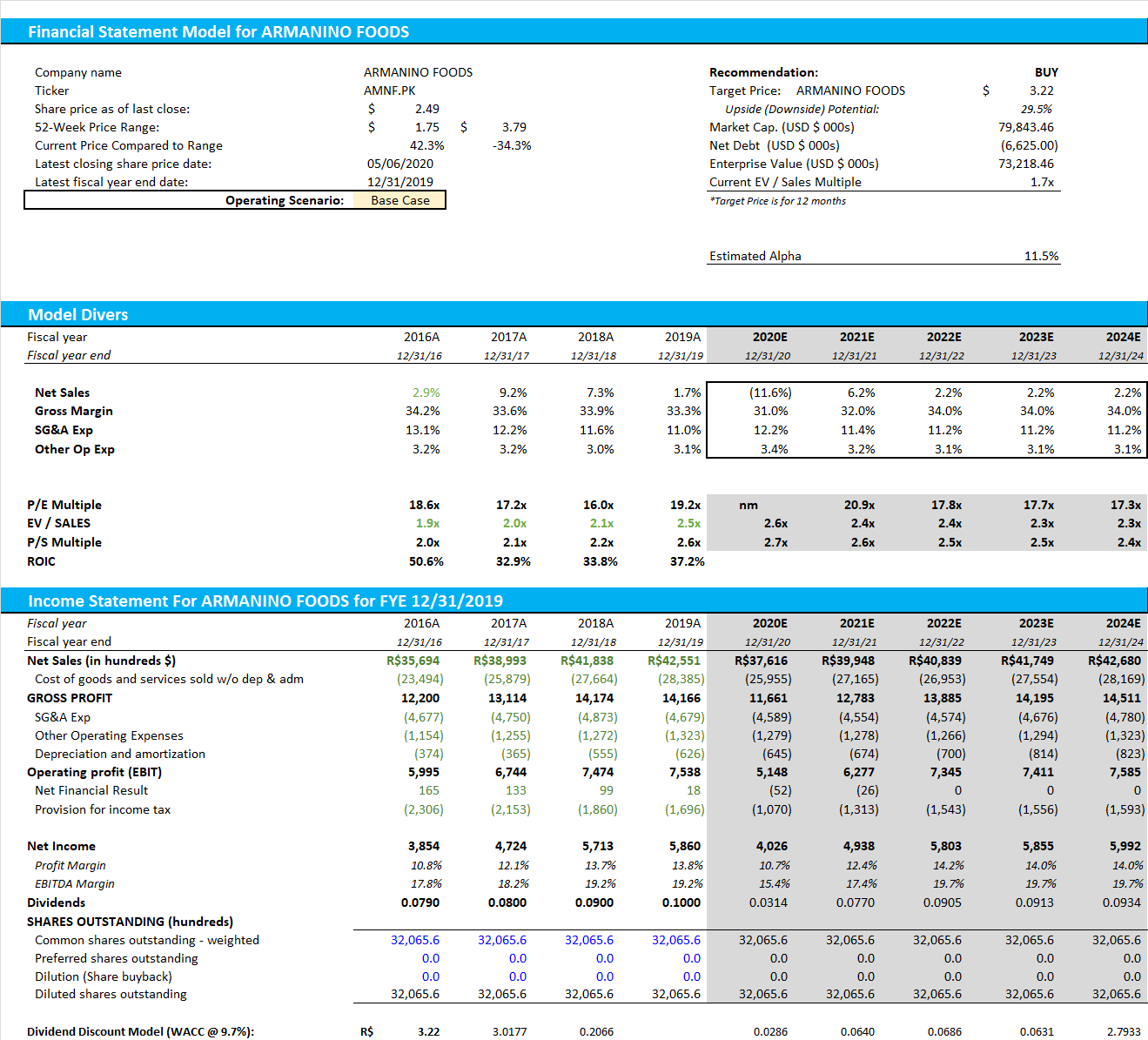The height and width of the screenshot is (1040, 1148).
Task: Click 2017A EBITDA Margin 18.2%
Action: click(x=514, y=883)
